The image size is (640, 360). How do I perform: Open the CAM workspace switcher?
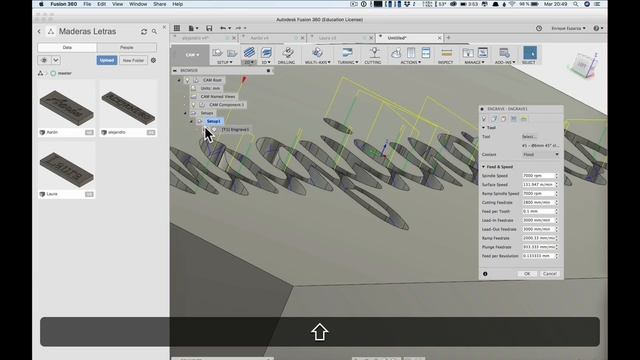pos(192,55)
